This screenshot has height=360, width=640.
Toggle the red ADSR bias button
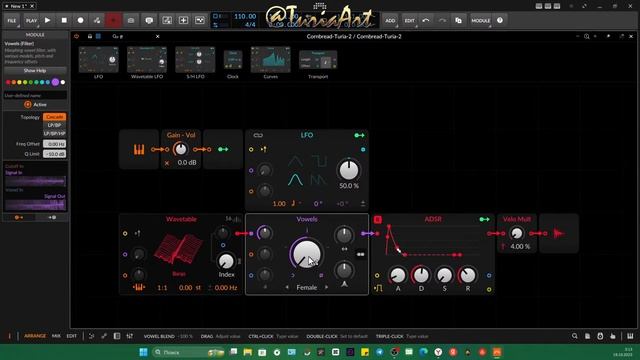click(378, 220)
